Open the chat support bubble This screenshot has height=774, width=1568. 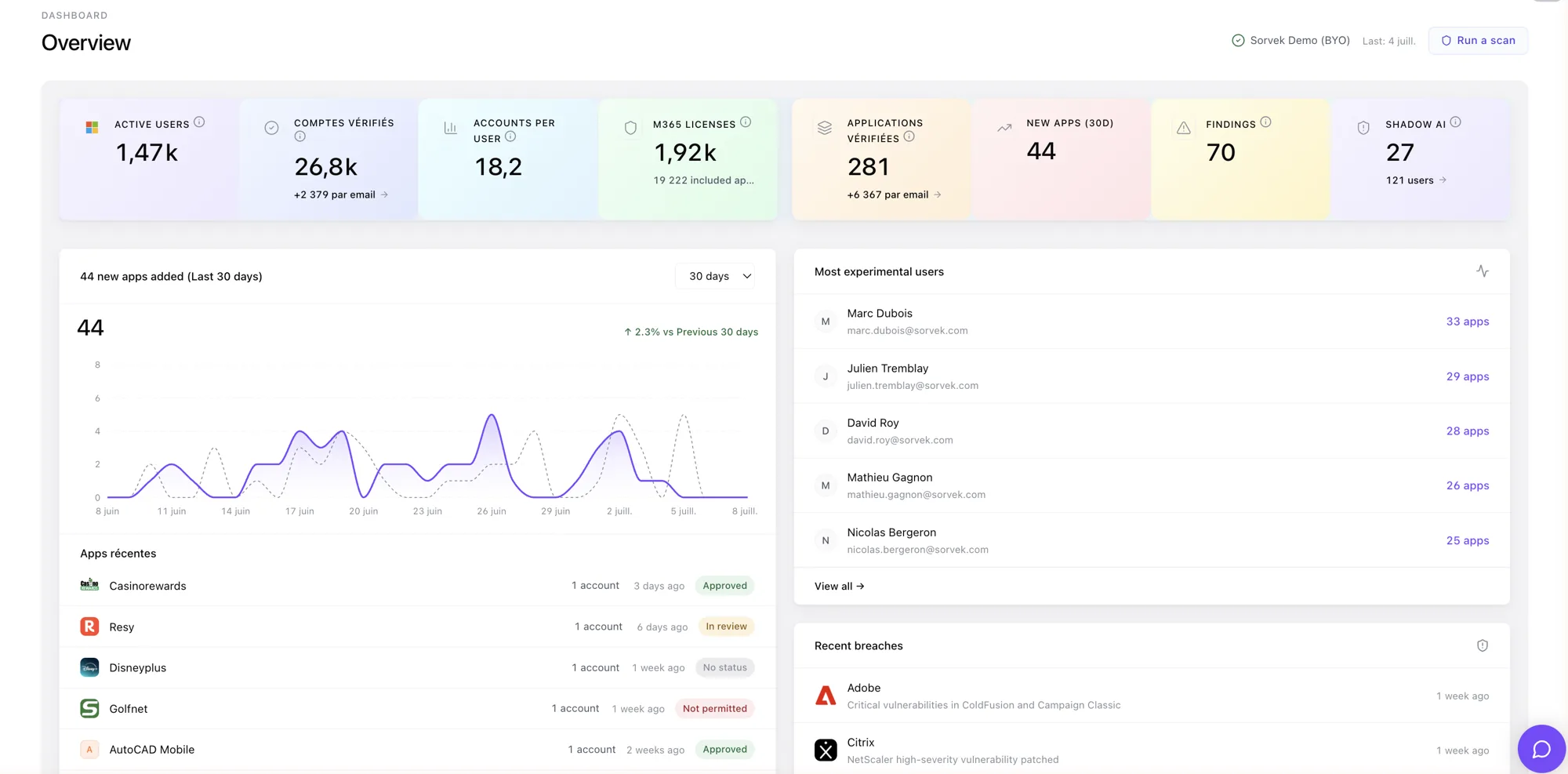click(1541, 749)
